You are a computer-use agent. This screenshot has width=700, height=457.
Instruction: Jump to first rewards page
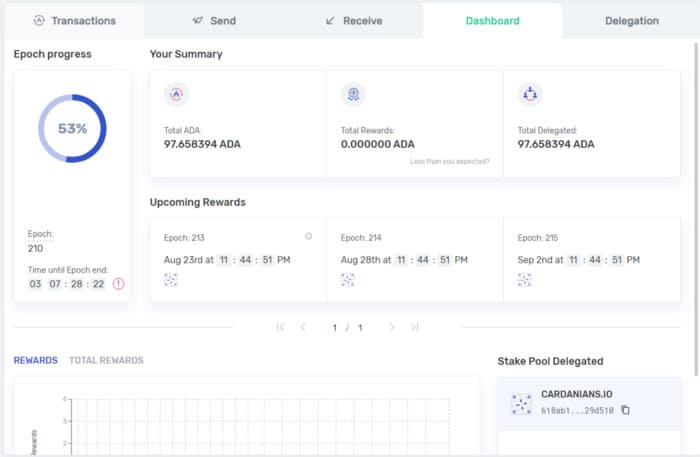click(x=280, y=327)
